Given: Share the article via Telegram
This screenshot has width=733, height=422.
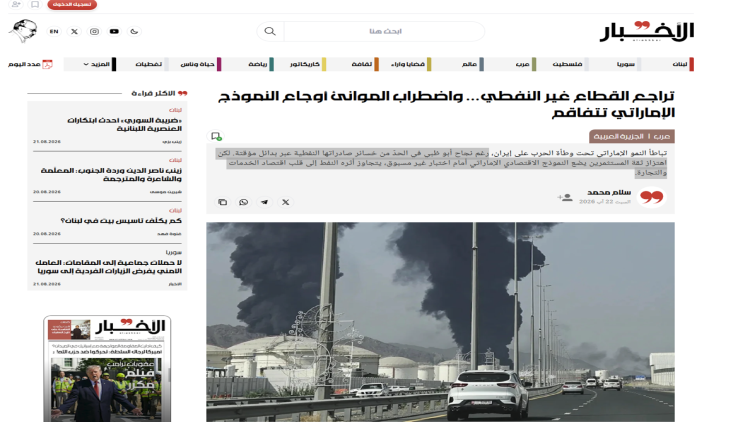Looking at the screenshot, I should click(x=265, y=202).
